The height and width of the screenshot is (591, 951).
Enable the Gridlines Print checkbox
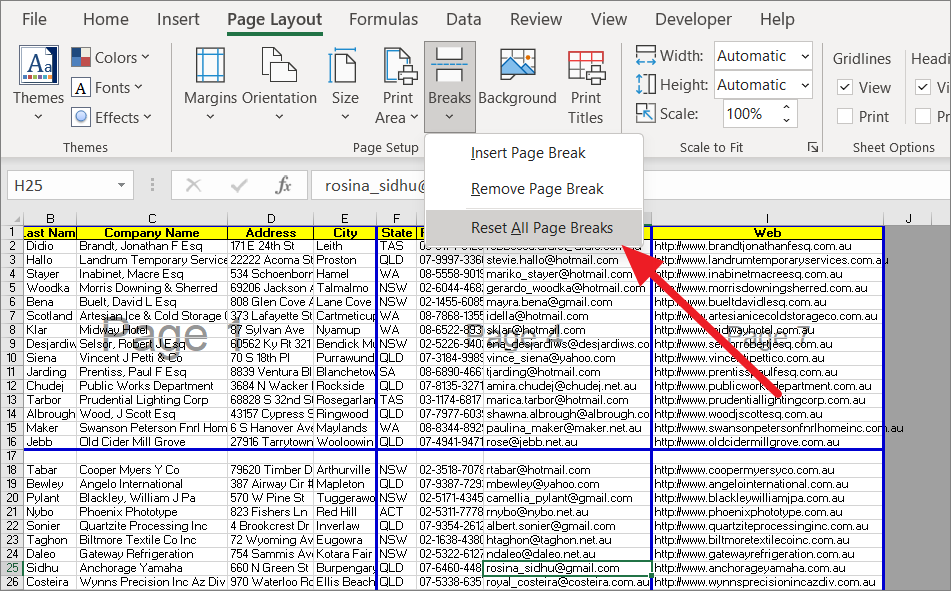click(x=845, y=117)
